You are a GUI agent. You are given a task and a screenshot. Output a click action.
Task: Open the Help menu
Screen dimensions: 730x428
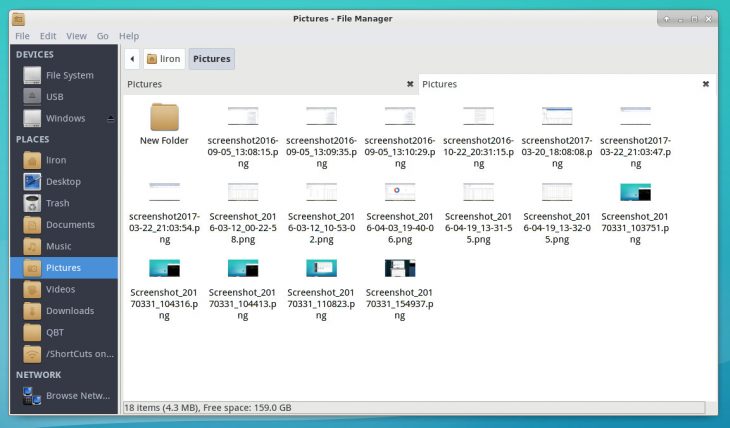pos(129,36)
